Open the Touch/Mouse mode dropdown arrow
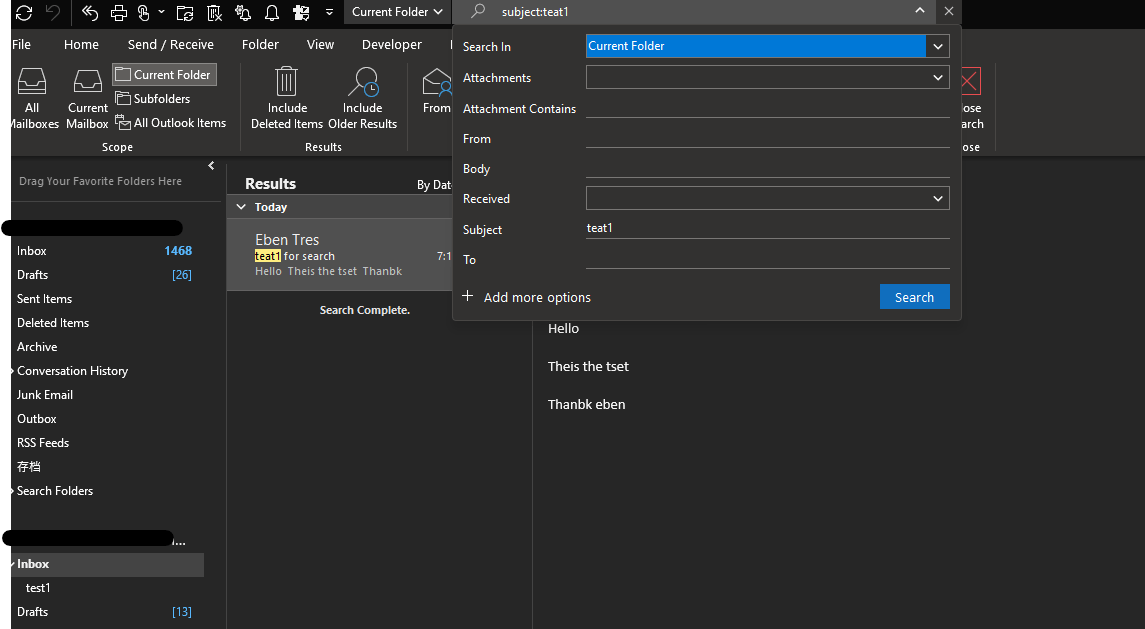Viewport: 1145px width, 629px height. [x=161, y=12]
